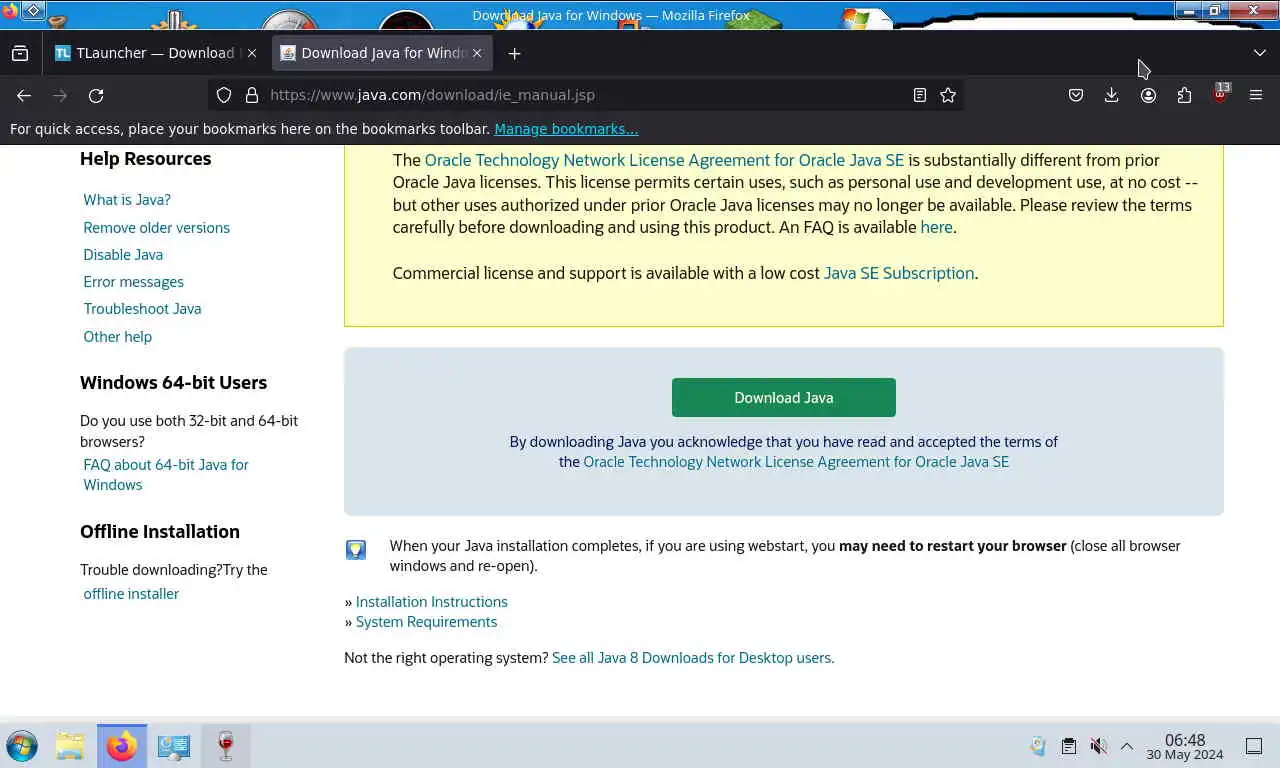
Task: Click the 'Offline Installation' heading
Action: click(x=160, y=532)
